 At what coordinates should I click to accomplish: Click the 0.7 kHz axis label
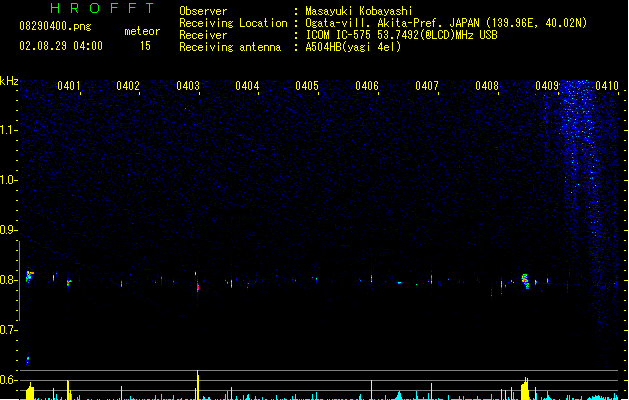tap(8, 330)
